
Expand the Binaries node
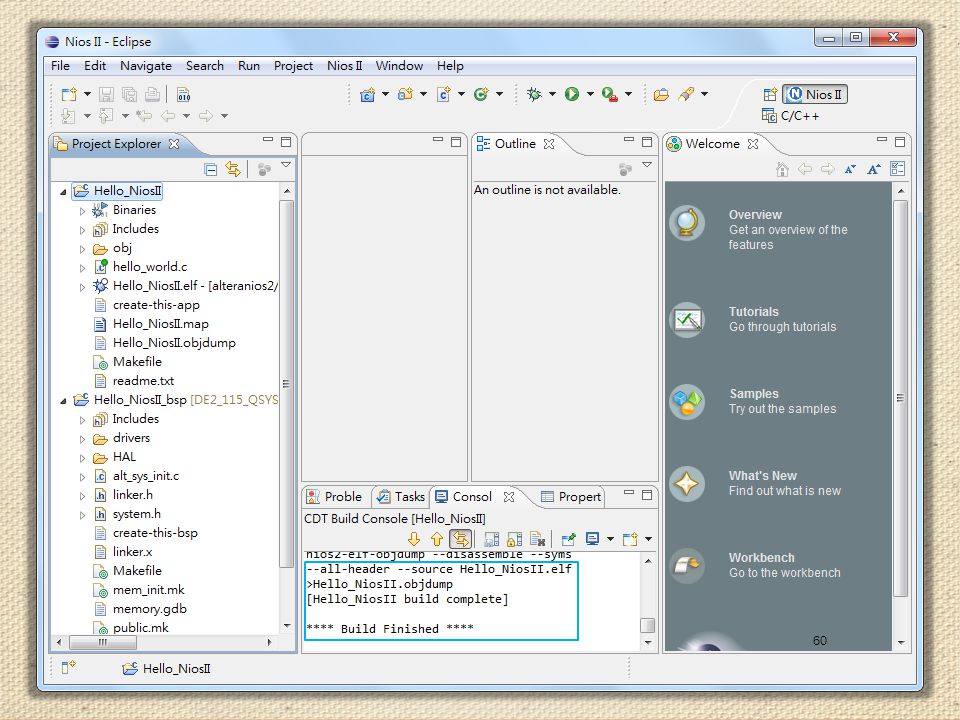[x=83, y=211]
